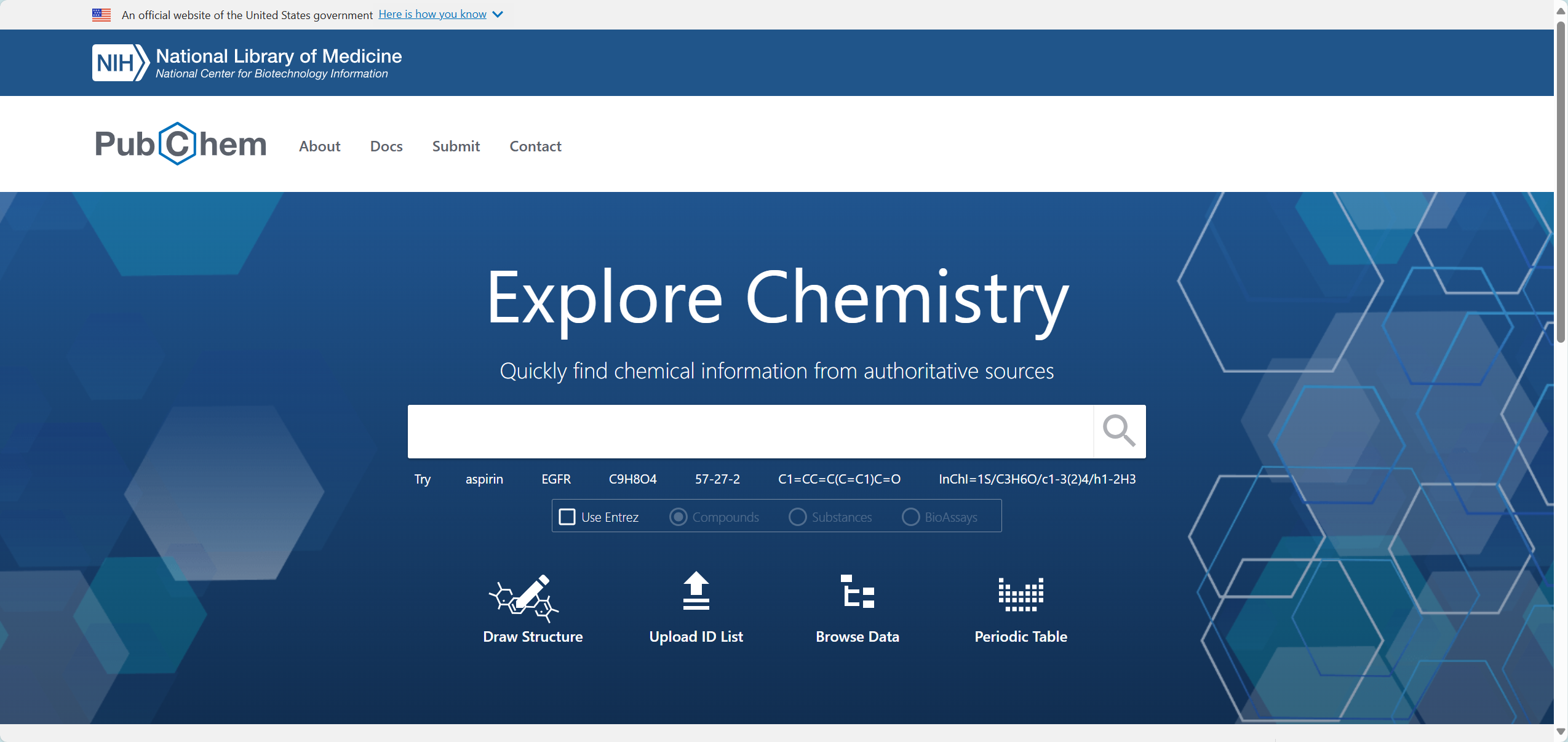
Task: Select the Compounds radio button
Action: click(x=678, y=517)
